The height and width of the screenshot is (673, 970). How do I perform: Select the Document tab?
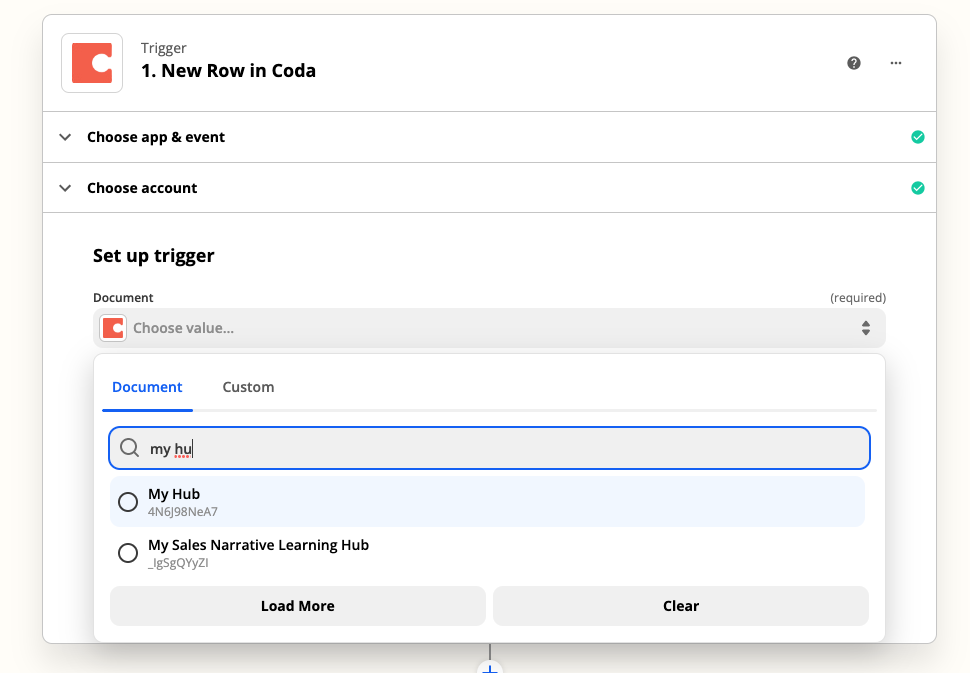147,387
